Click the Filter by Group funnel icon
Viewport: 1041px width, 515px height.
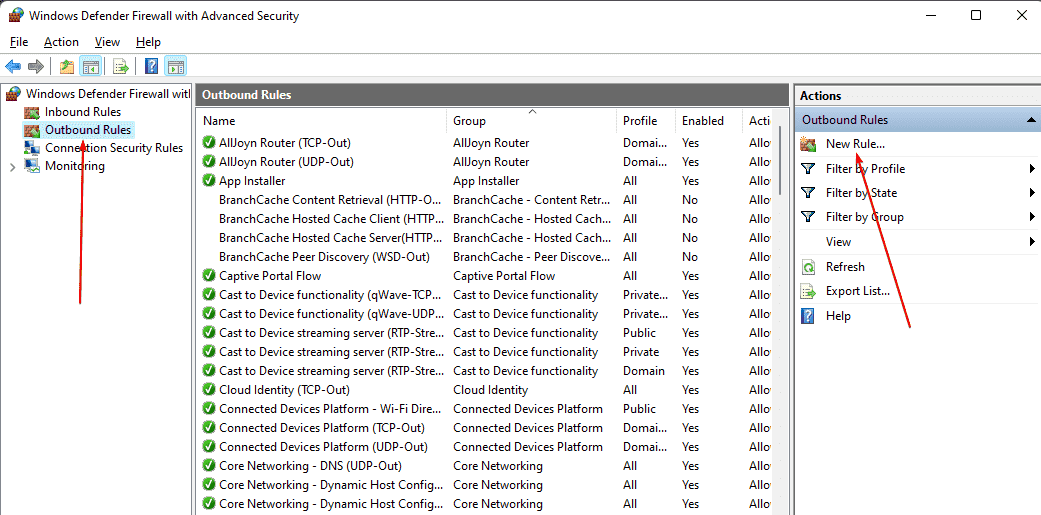coord(808,216)
